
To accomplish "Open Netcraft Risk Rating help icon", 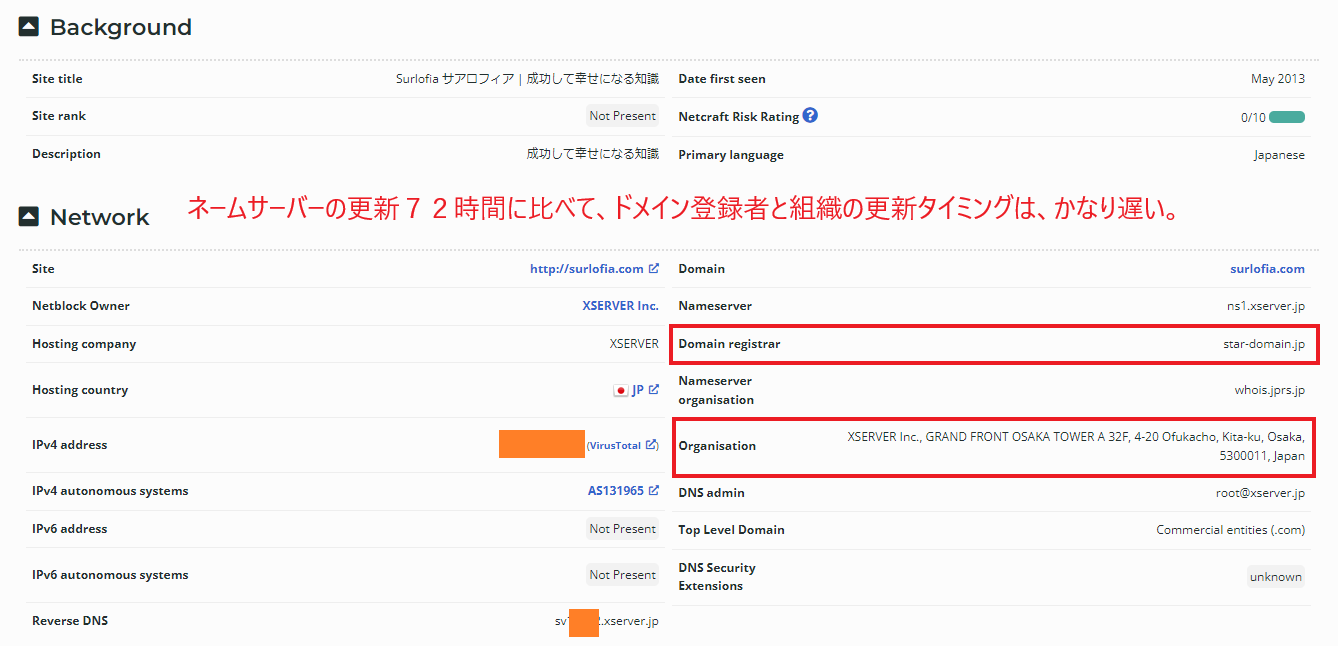I will [x=810, y=115].
